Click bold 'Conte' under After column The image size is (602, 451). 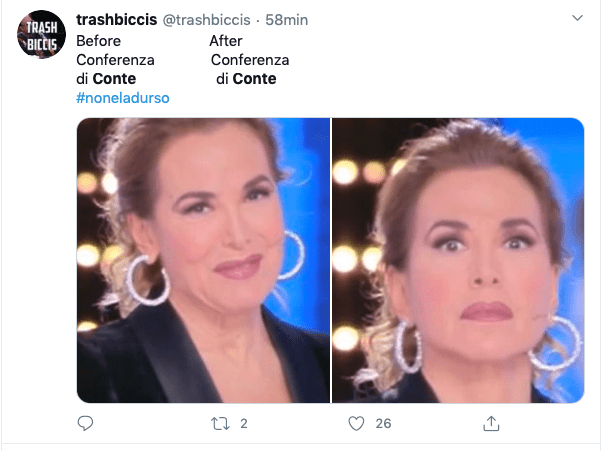[x=255, y=79]
